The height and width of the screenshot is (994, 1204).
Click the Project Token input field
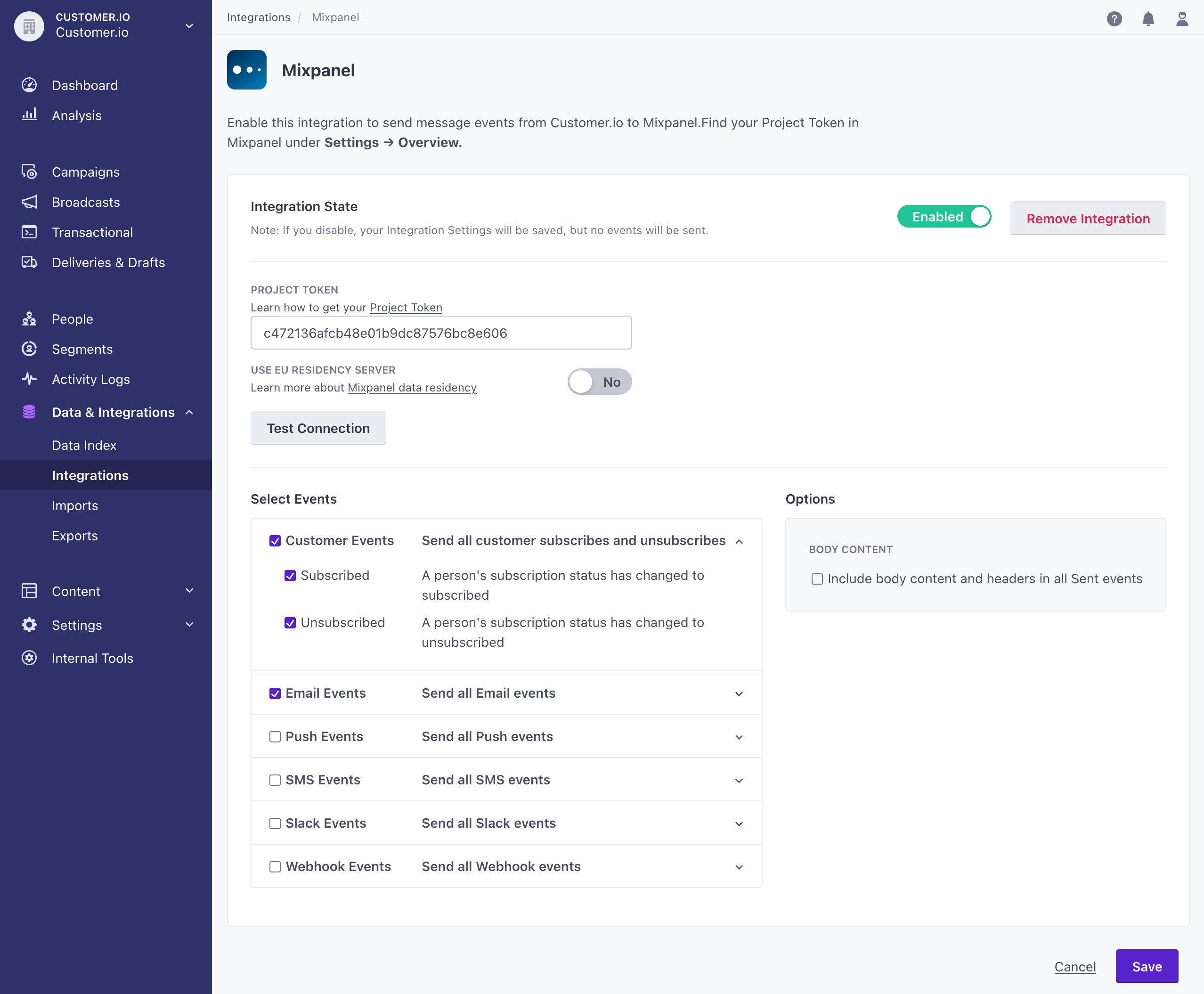[441, 333]
